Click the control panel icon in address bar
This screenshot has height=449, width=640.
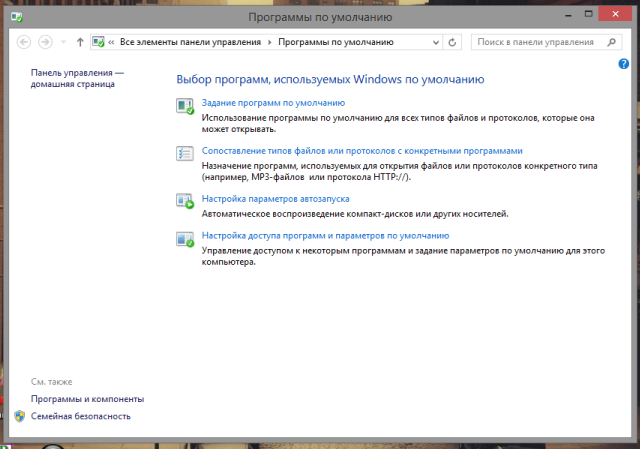(x=98, y=42)
